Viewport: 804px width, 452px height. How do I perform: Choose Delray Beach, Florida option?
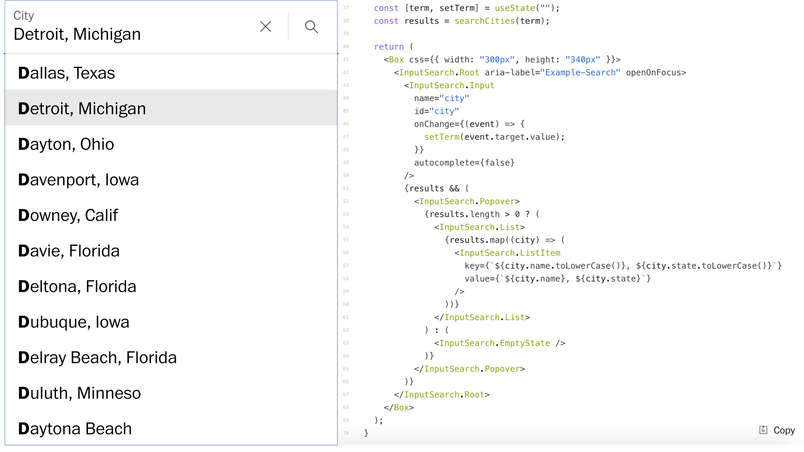[x=171, y=357]
